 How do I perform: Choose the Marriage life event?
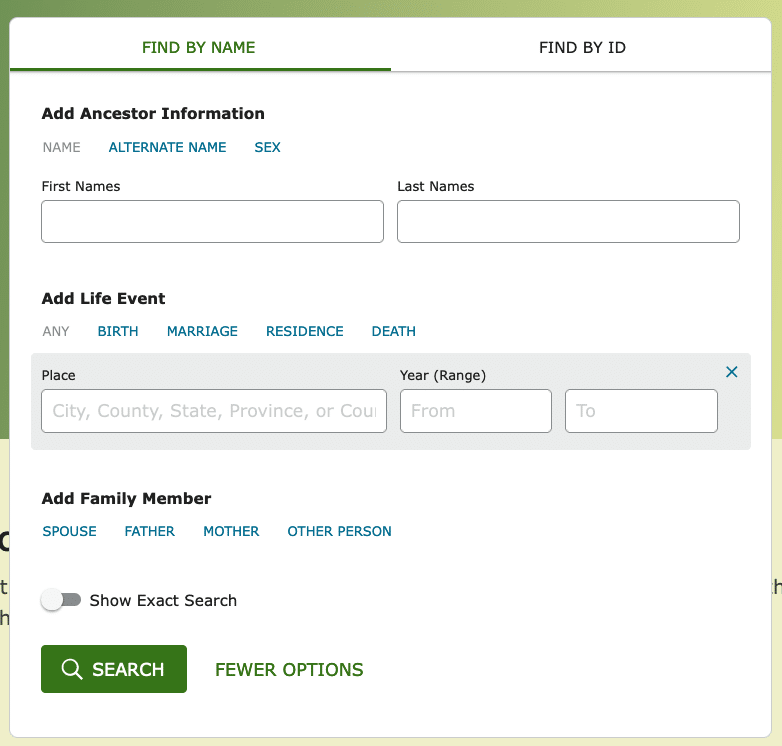coord(202,331)
